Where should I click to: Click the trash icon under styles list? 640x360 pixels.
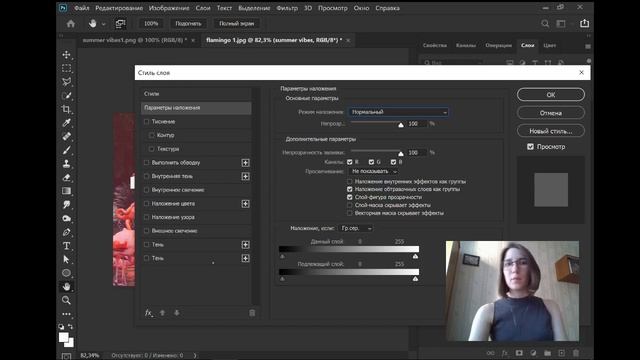tap(252, 313)
